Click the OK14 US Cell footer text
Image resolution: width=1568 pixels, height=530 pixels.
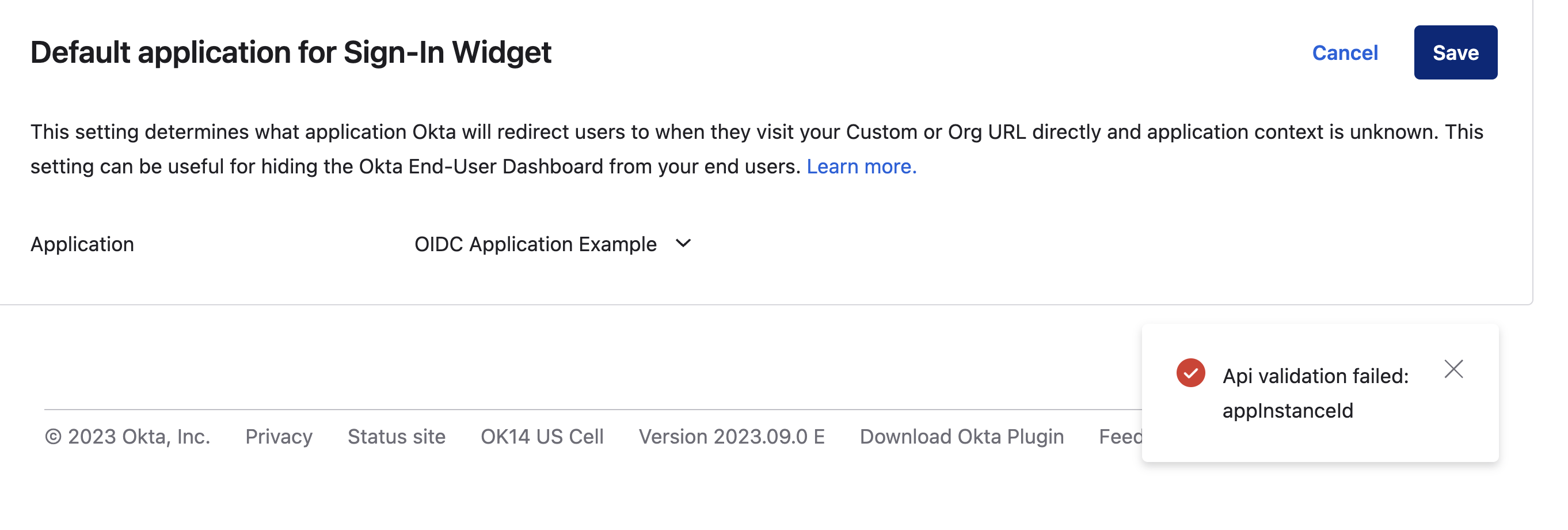point(542,436)
